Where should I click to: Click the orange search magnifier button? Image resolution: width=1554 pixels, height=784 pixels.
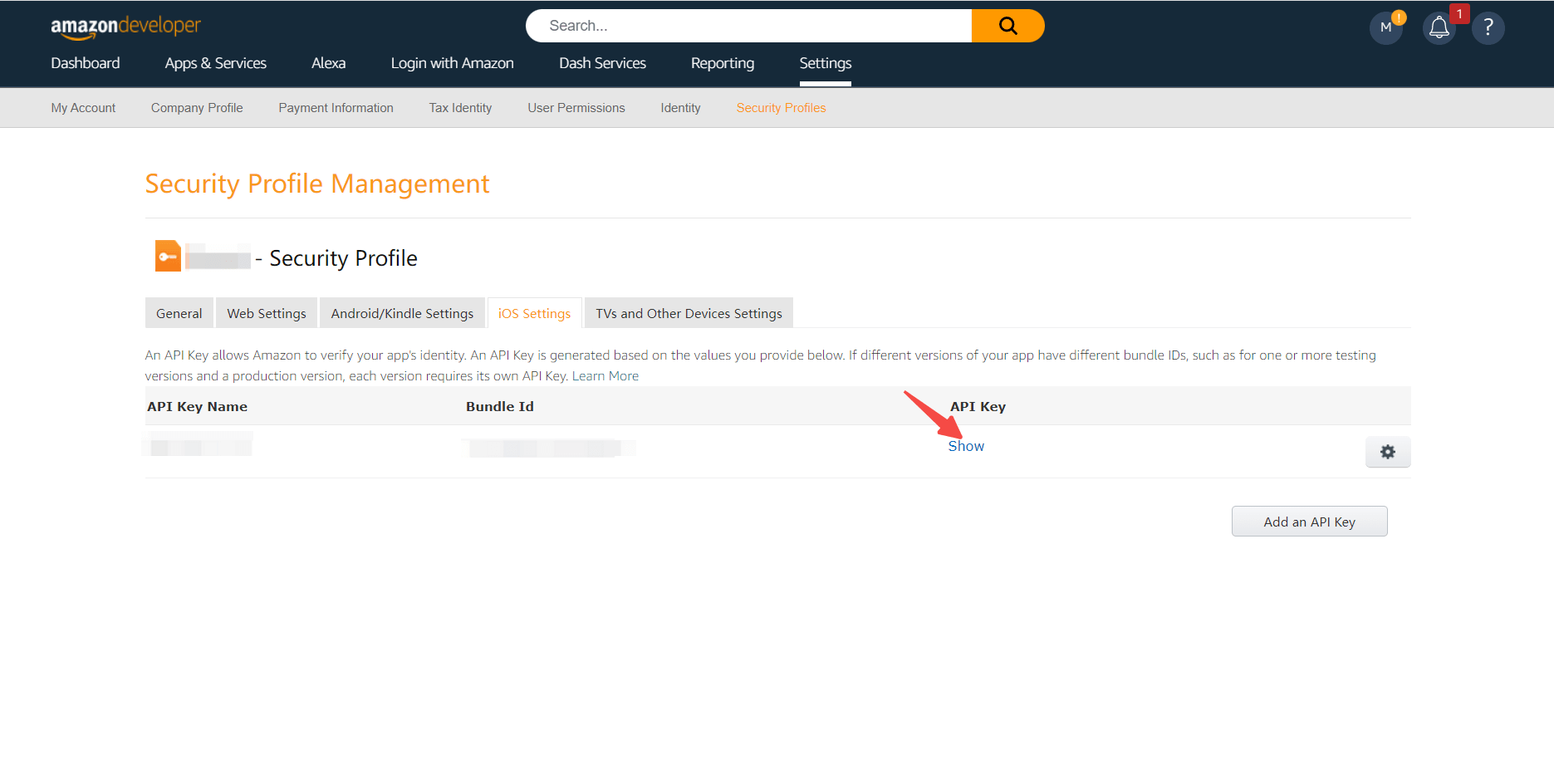coord(1007,26)
